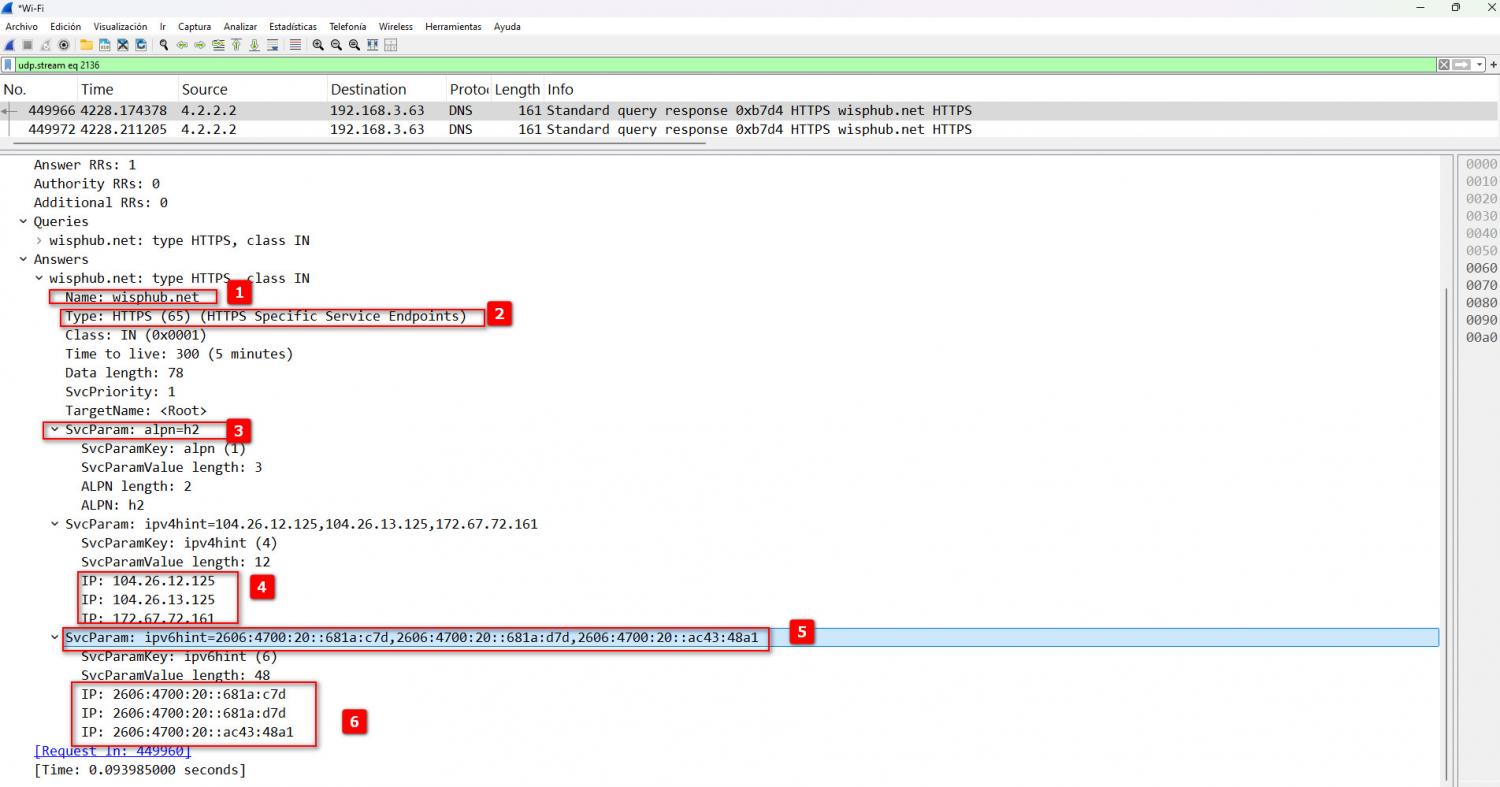Toggle auto-scroll during live capture
This screenshot has height=787, width=1500.
coord(272,45)
